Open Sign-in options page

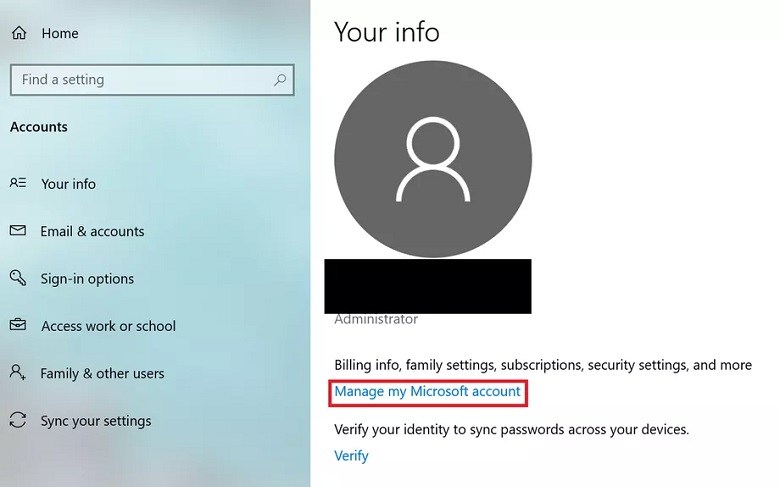coord(87,279)
